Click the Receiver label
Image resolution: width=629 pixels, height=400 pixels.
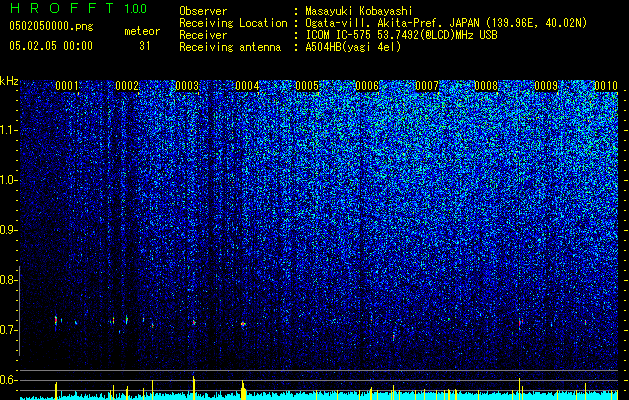coord(203,35)
